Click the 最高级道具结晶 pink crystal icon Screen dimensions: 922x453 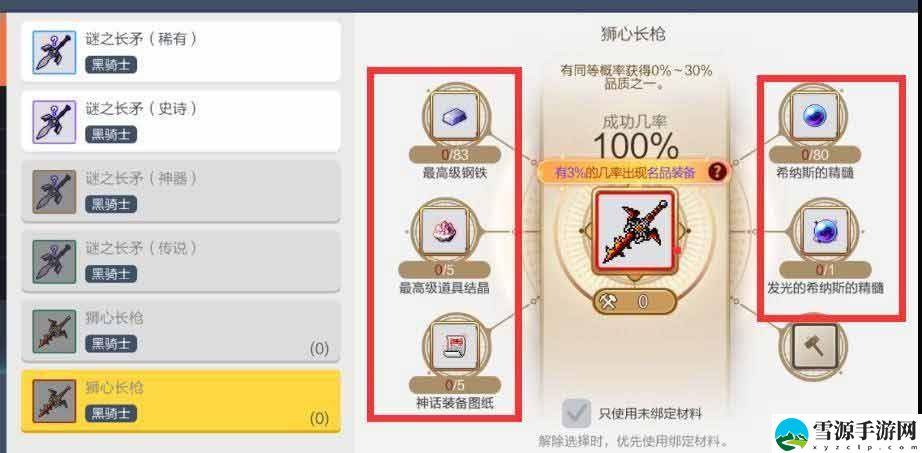click(445, 231)
